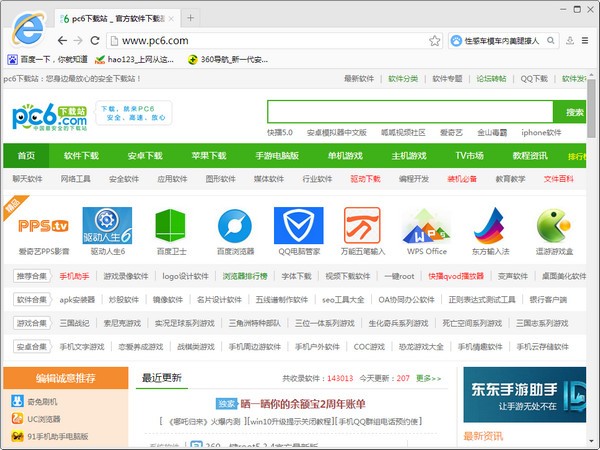Image resolution: width=600 pixels, height=450 pixels.
Task: Open the downloads icon in toolbar
Action: (x=570, y=40)
